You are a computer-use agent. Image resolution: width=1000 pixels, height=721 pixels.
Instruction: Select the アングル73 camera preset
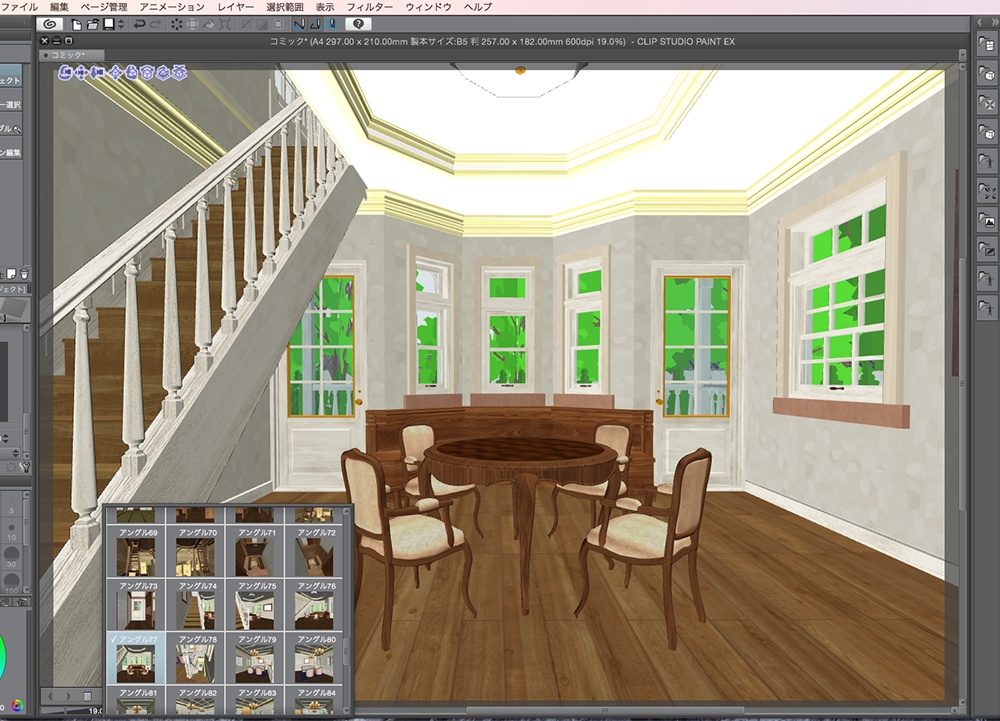[136, 605]
